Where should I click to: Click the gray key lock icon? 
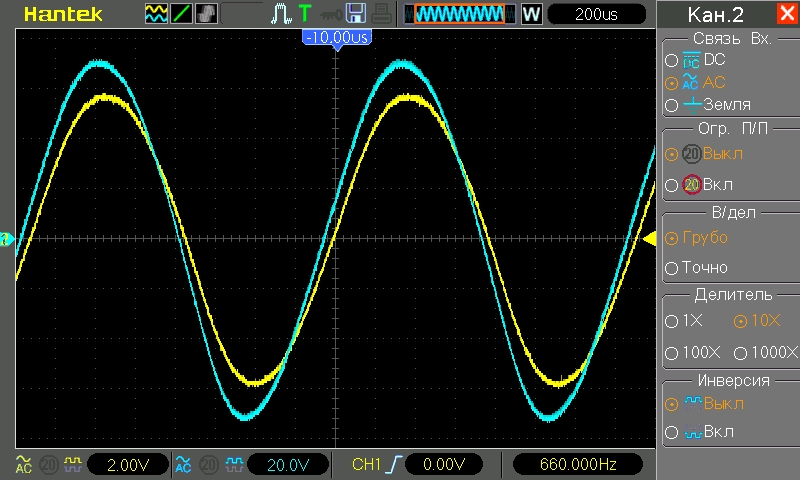pos(332,15)
